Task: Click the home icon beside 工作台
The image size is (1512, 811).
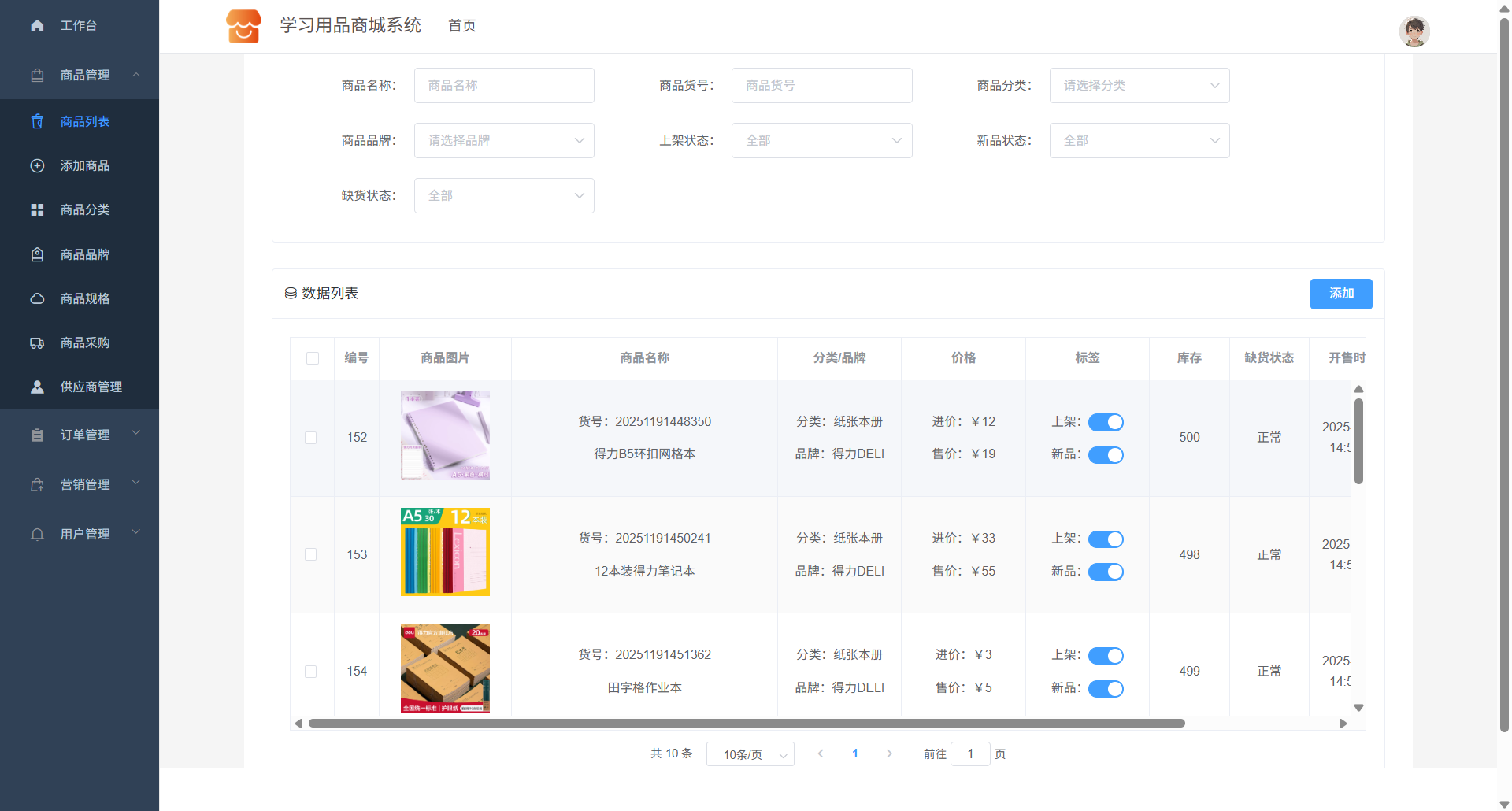Action: 37,26
